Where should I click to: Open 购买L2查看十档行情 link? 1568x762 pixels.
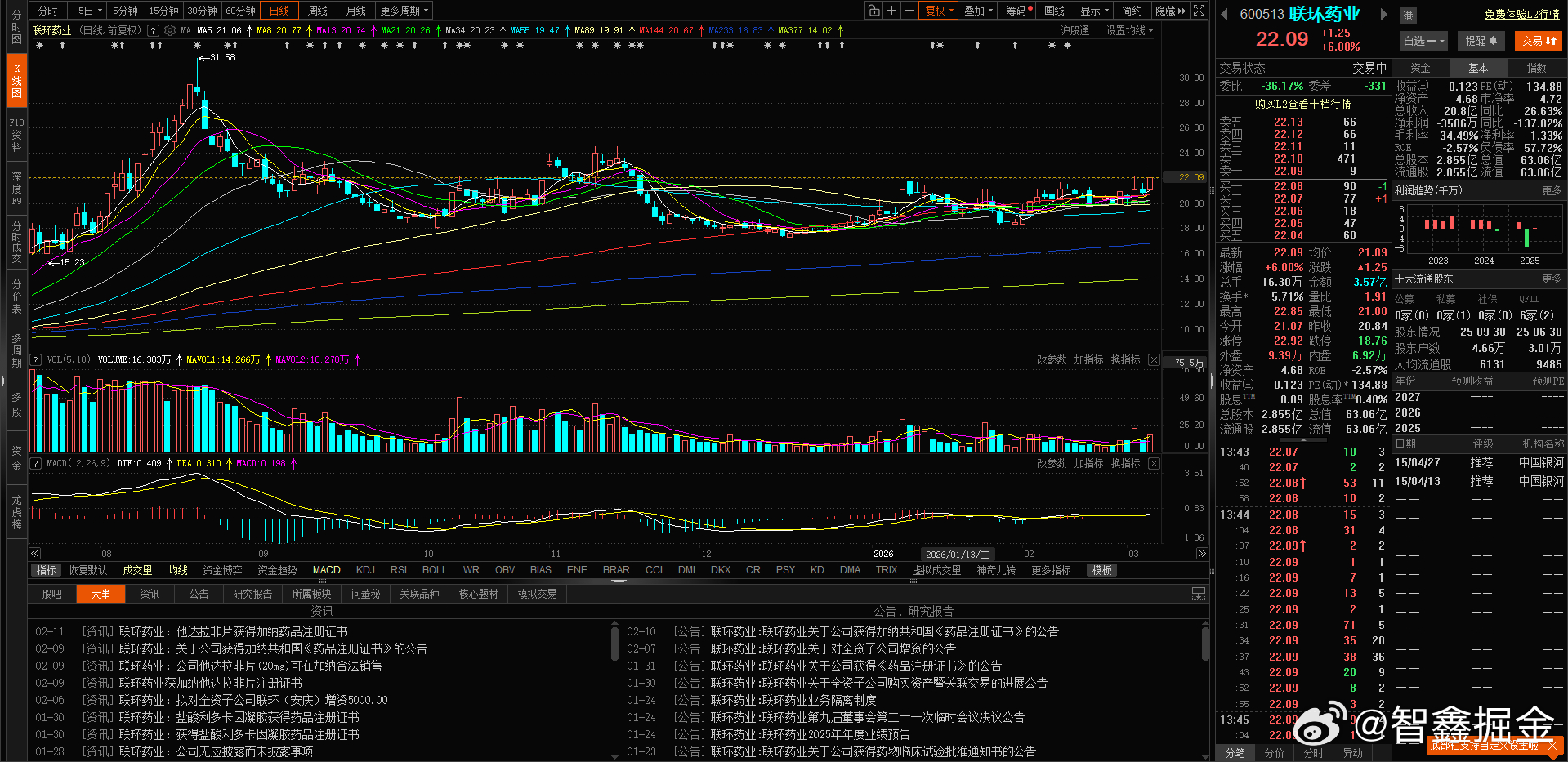point(1302,104)
